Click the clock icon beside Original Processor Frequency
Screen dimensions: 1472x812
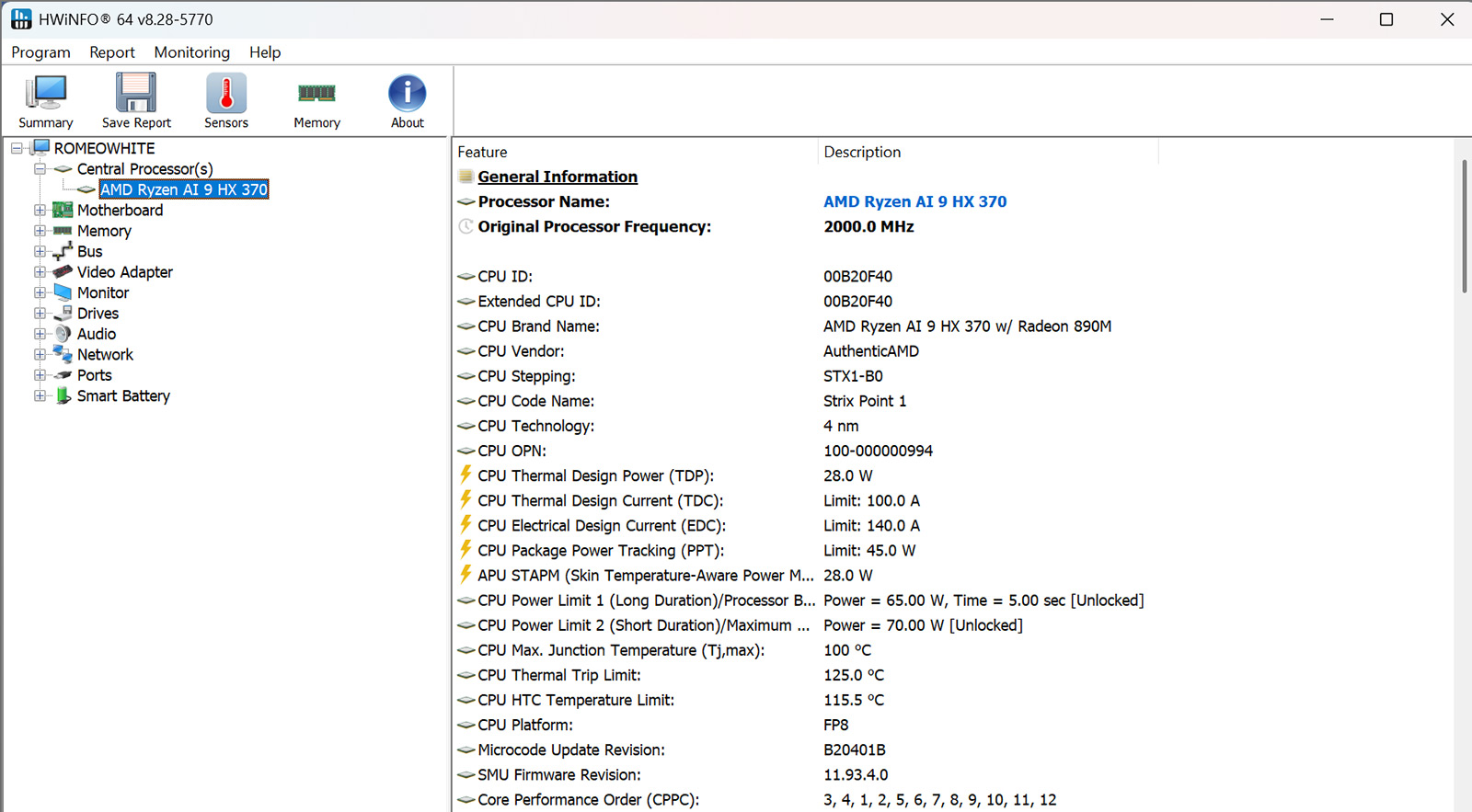(466, 226)
